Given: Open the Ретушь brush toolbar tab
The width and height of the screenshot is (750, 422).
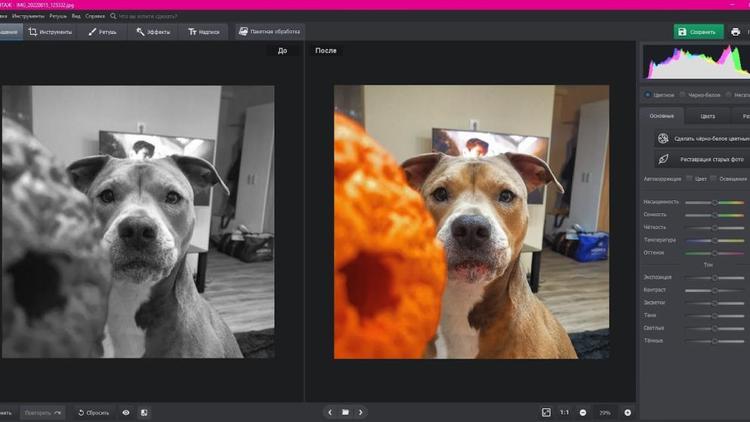Looking at the screenshot, I should [102, 32].
